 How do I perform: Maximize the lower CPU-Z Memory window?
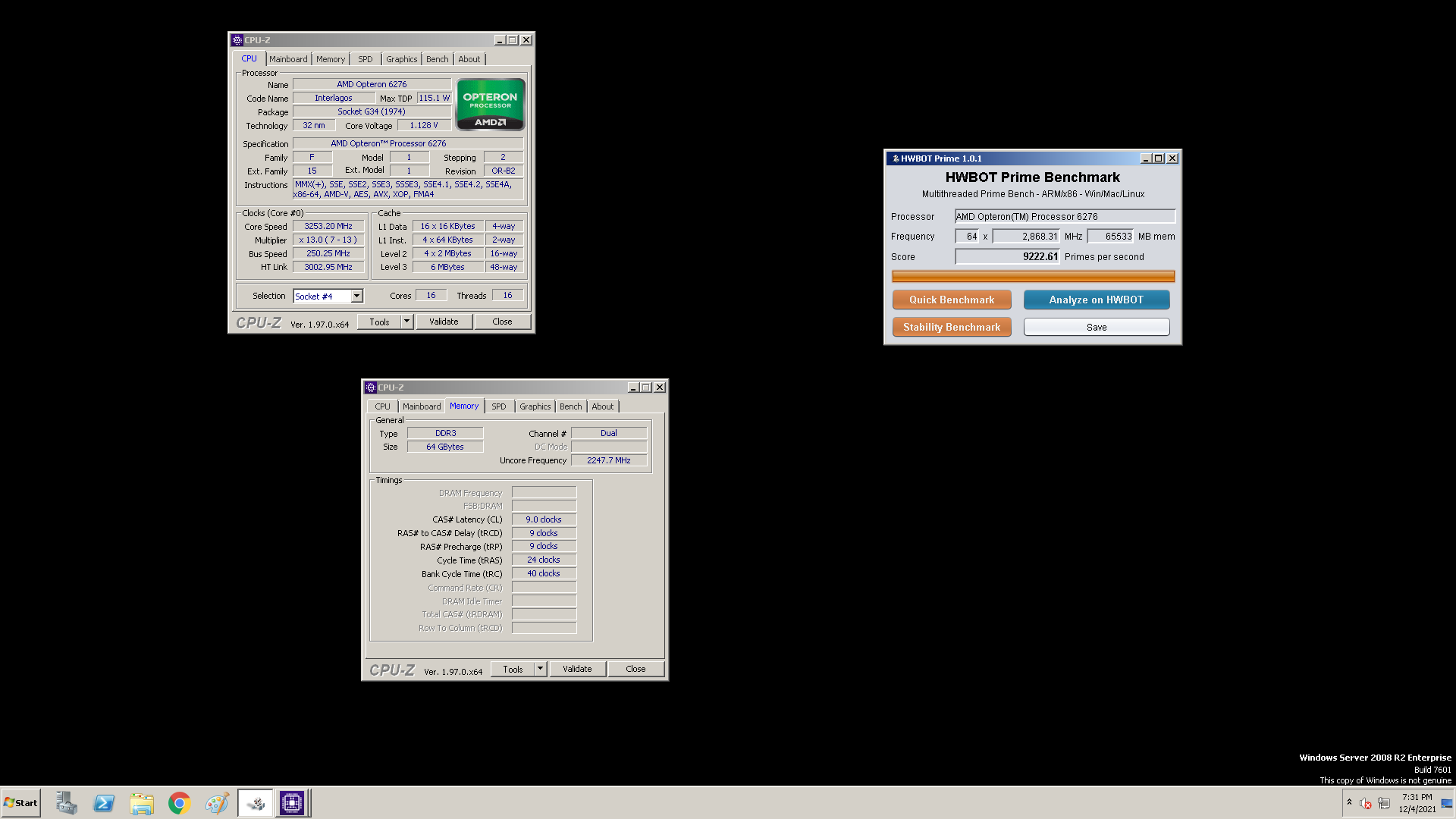tap(646, 388)
